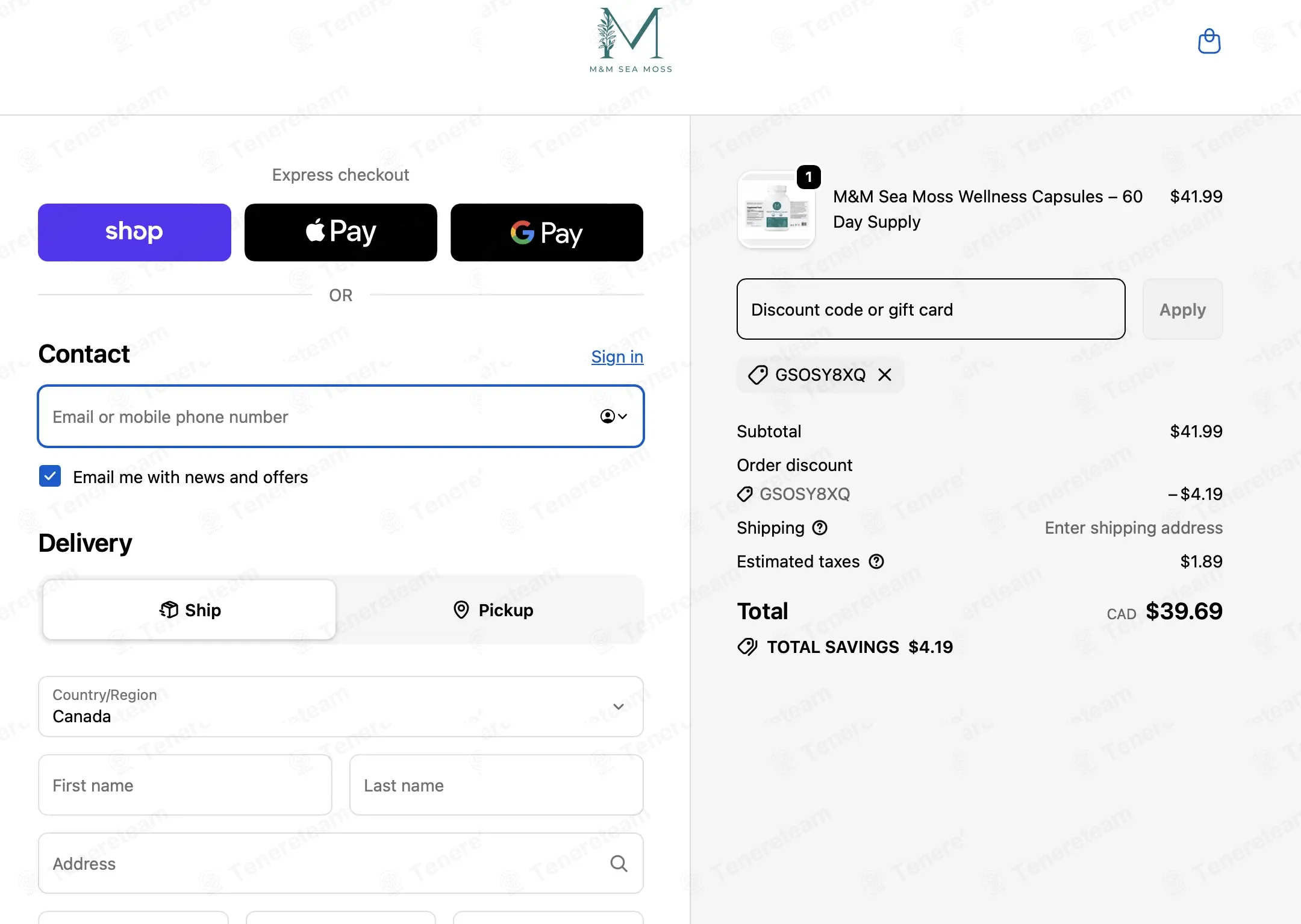The height and width of the screenshot is (924, 1301).
Task: Choose Apple Pay express checkout
Action: (341, 233)
